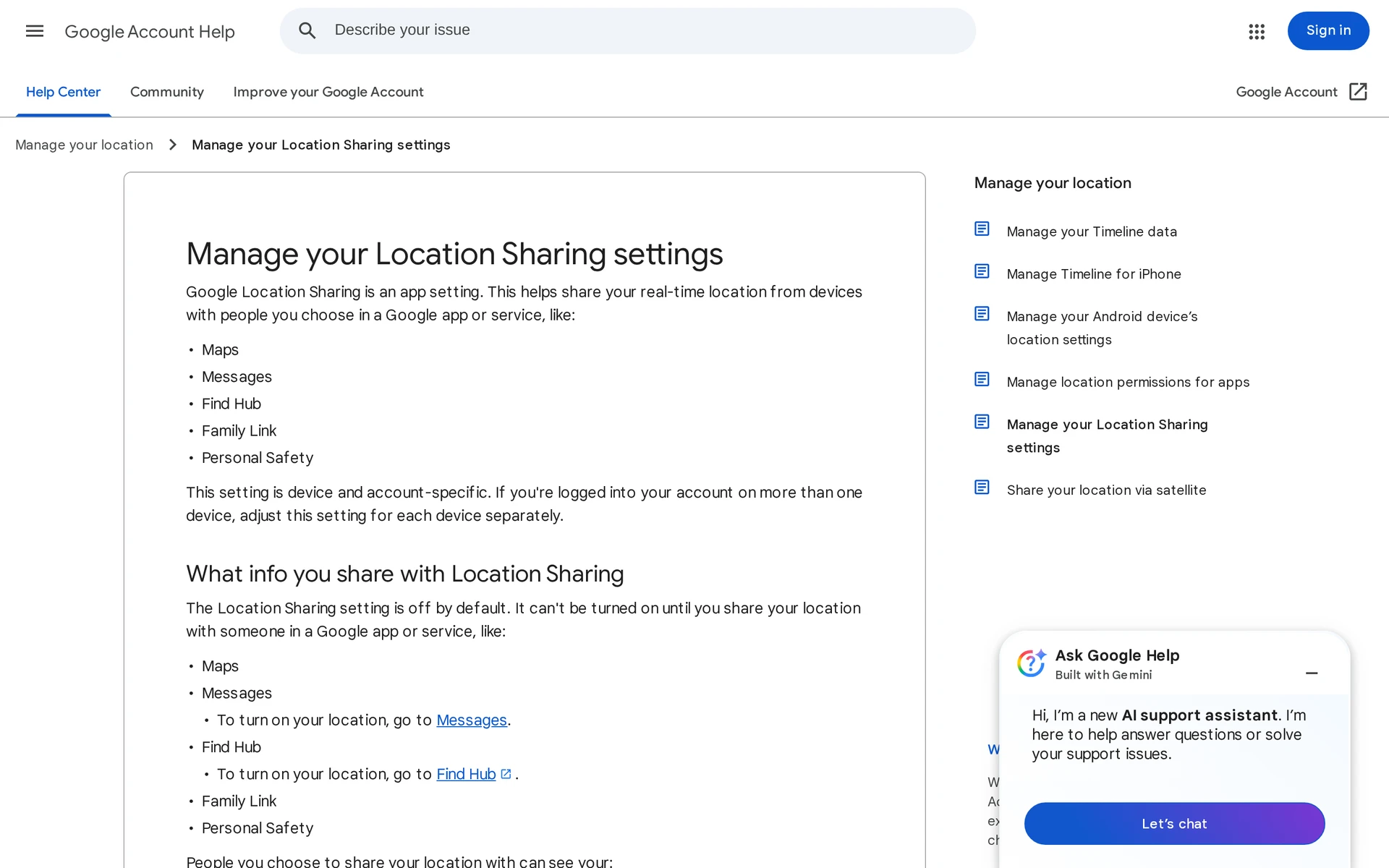Click the AI support assistant greeting message
The image size is (1389, 868).
pyautogui.click(x=1169, y=734)
